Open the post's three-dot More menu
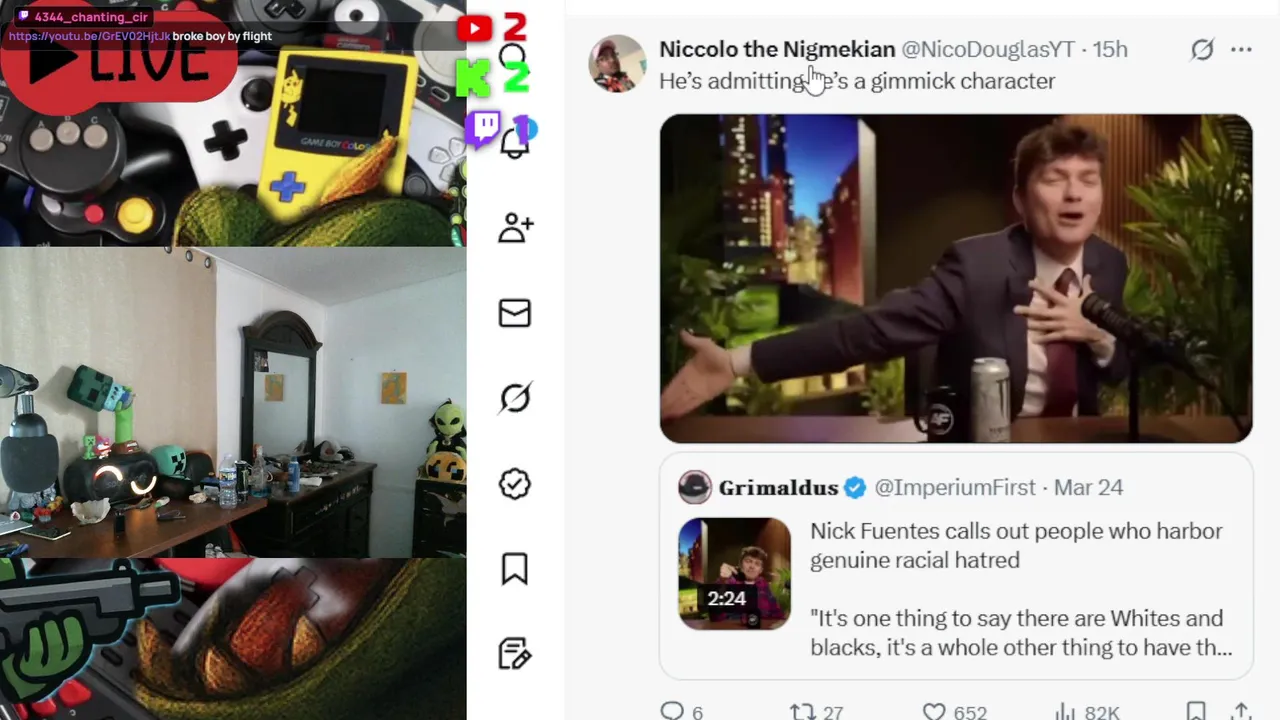 click(x=1241, y=50)
